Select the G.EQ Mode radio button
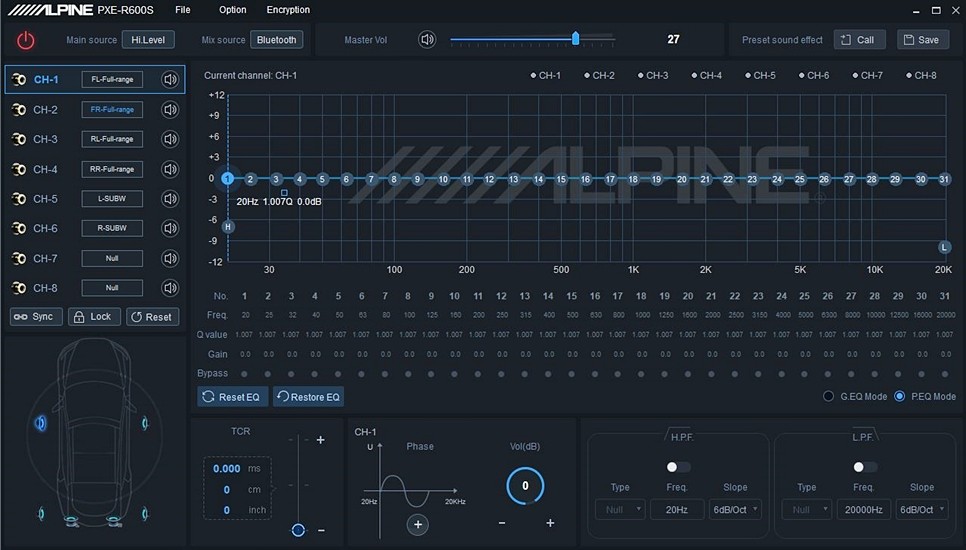 (x=828, y=397)
